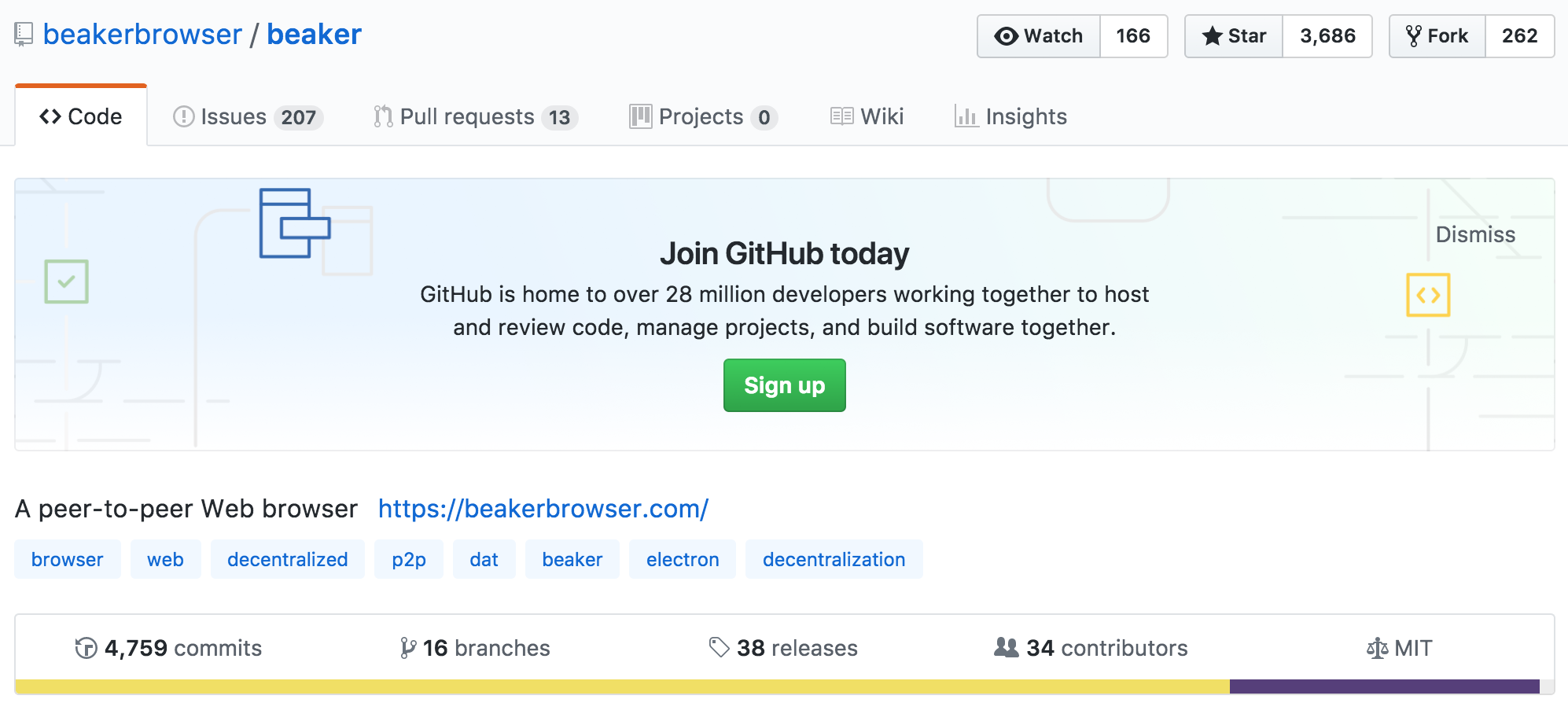This screenshot has width=1568, height=714.
Task: Select the dat topic tag
Action: point(484,559)
